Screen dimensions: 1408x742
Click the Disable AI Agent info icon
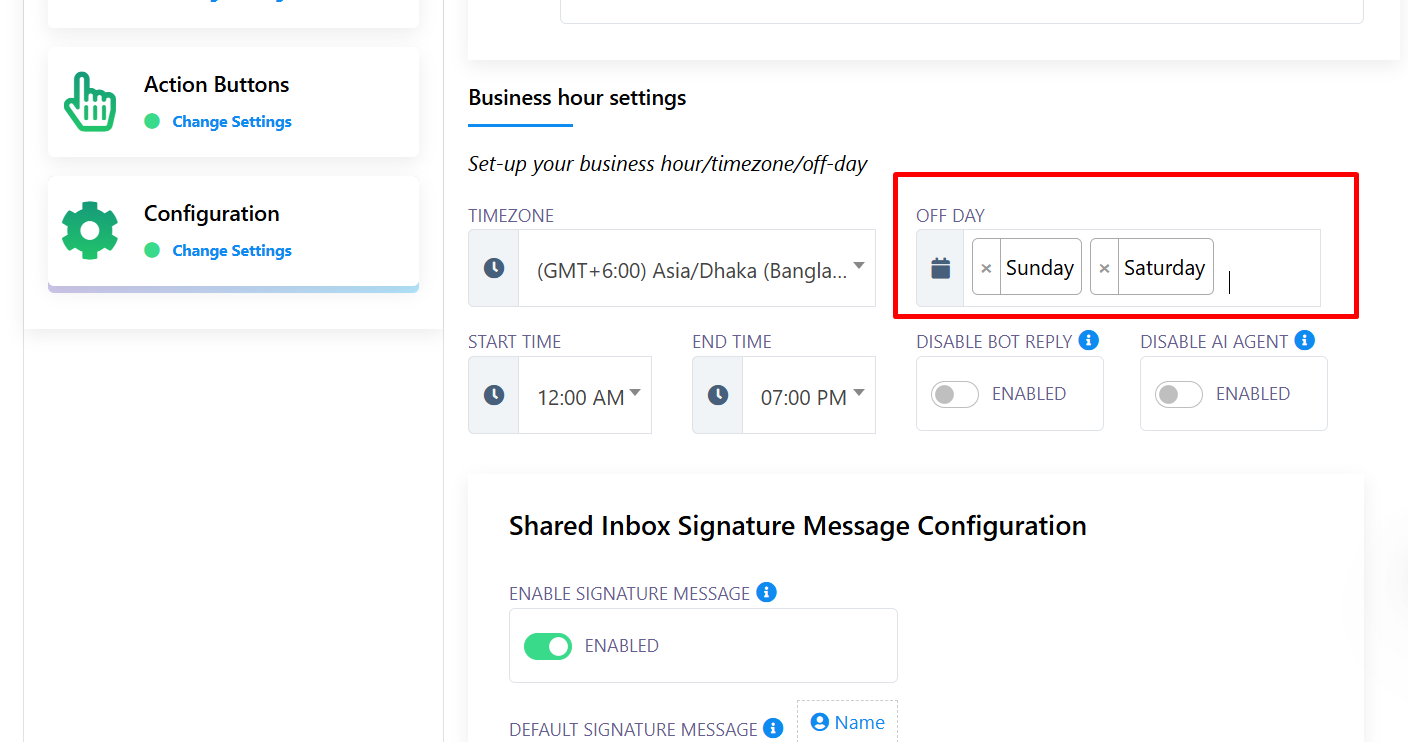click(x=1304, y=341)
